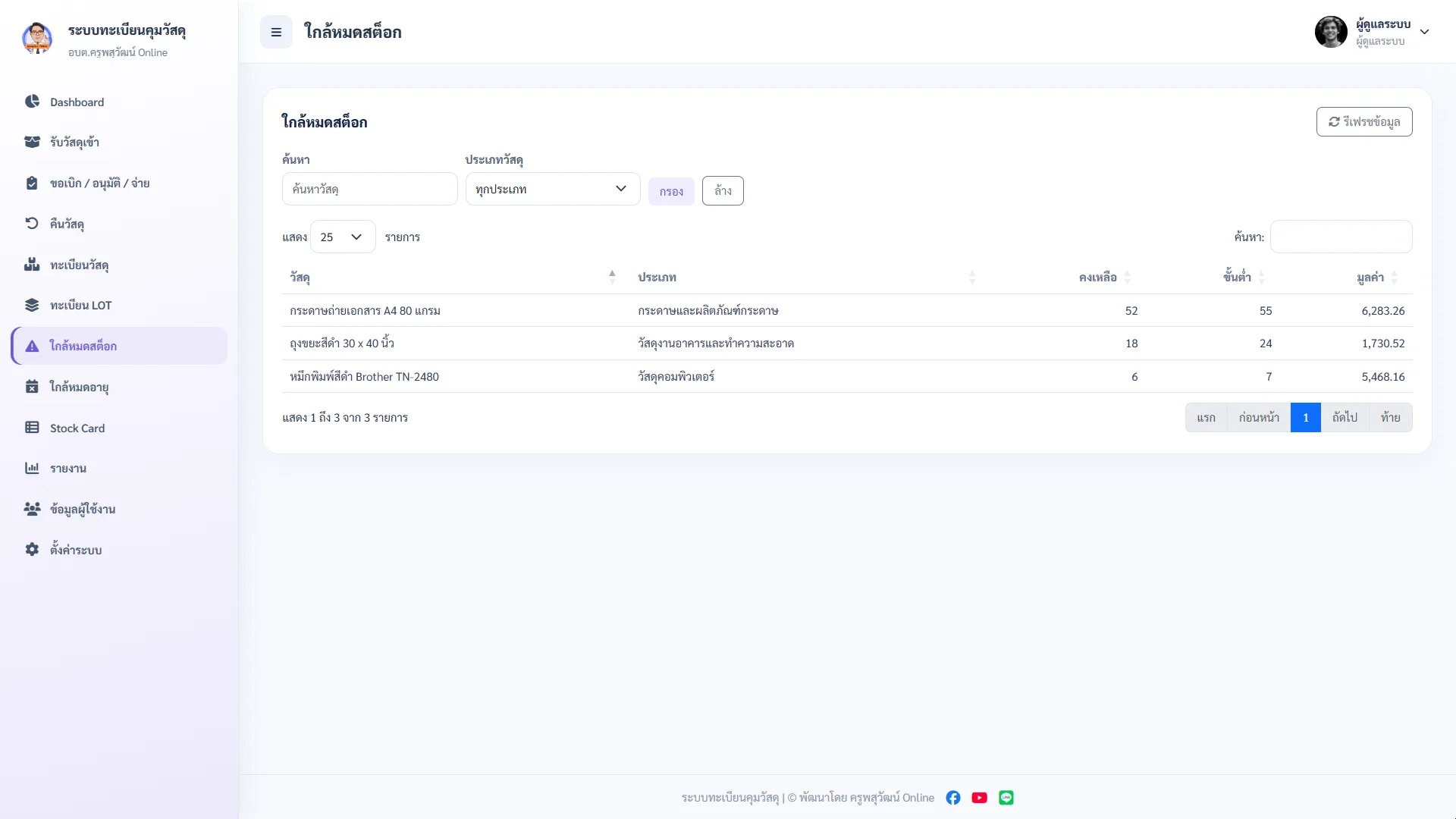Click the ขอเบิก / อนุมัติ / จ่าย clipboard icon
Image resolution: width=1456 pixels, height=819 pixels.
point(32,183)
